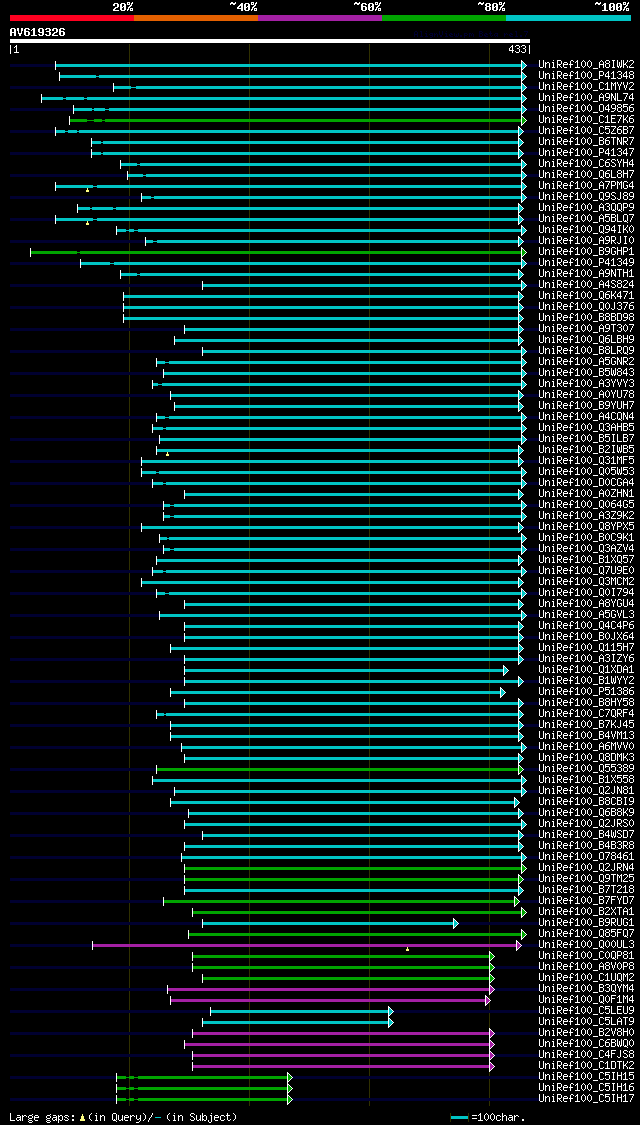Open the UniRef100_Q00UL3 label

[586, 946]
